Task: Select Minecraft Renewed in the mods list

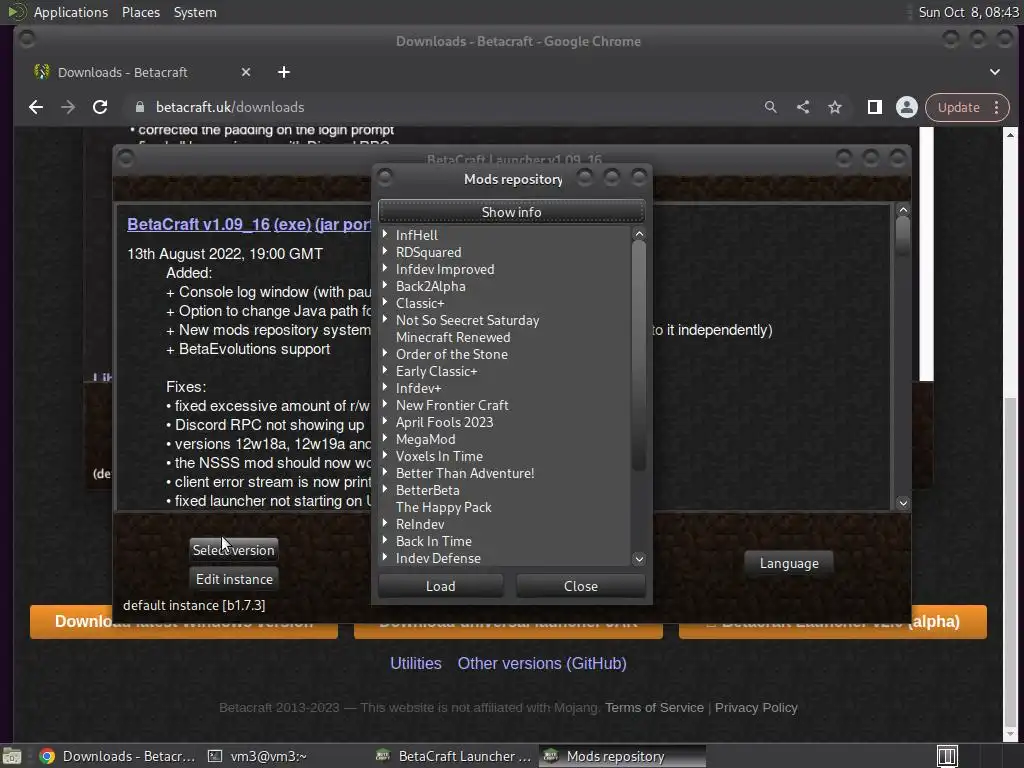Action: [453, 337]
